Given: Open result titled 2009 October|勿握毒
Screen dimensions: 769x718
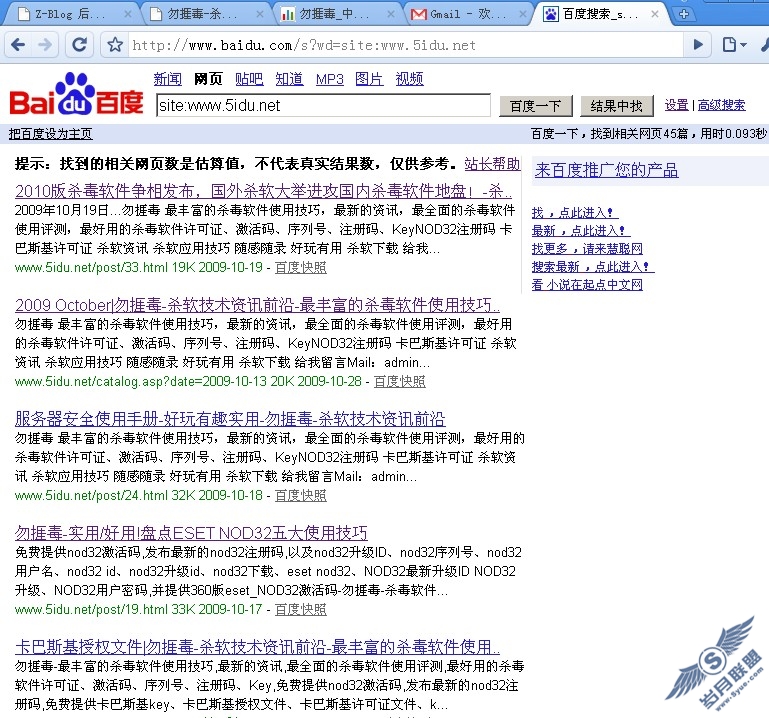Looking at the screenshot, I should (x=257, y=305).
